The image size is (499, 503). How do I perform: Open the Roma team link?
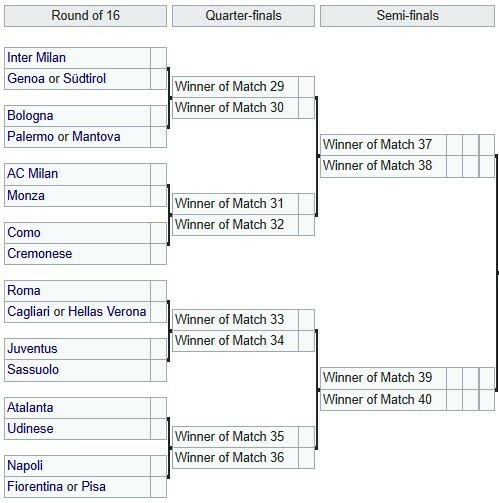[x=24, y=291]
